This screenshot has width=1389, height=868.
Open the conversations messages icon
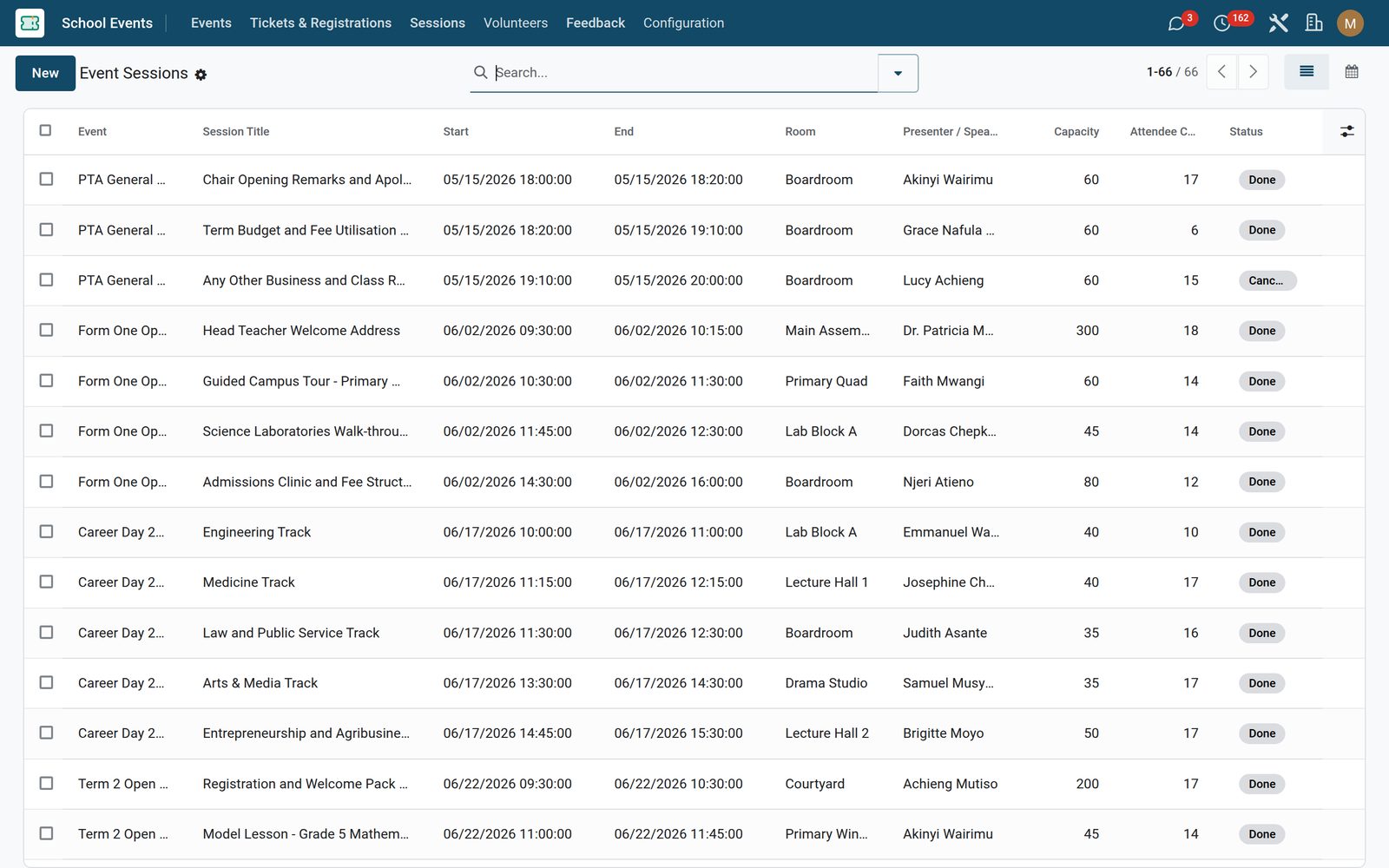pos(1176,23)
